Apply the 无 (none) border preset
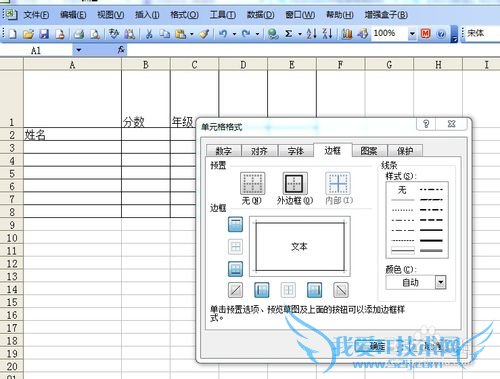This screenshot has height=379, width=500. coord(252,184)
